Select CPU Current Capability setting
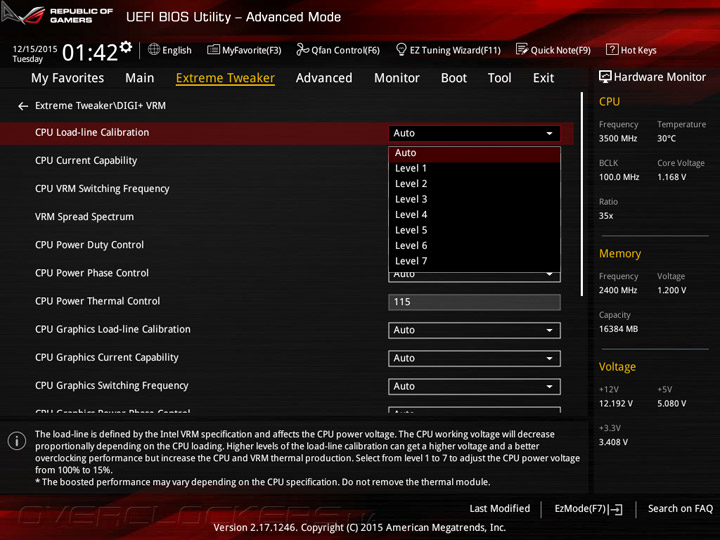720x540 pixels. [x=86, y=161]
